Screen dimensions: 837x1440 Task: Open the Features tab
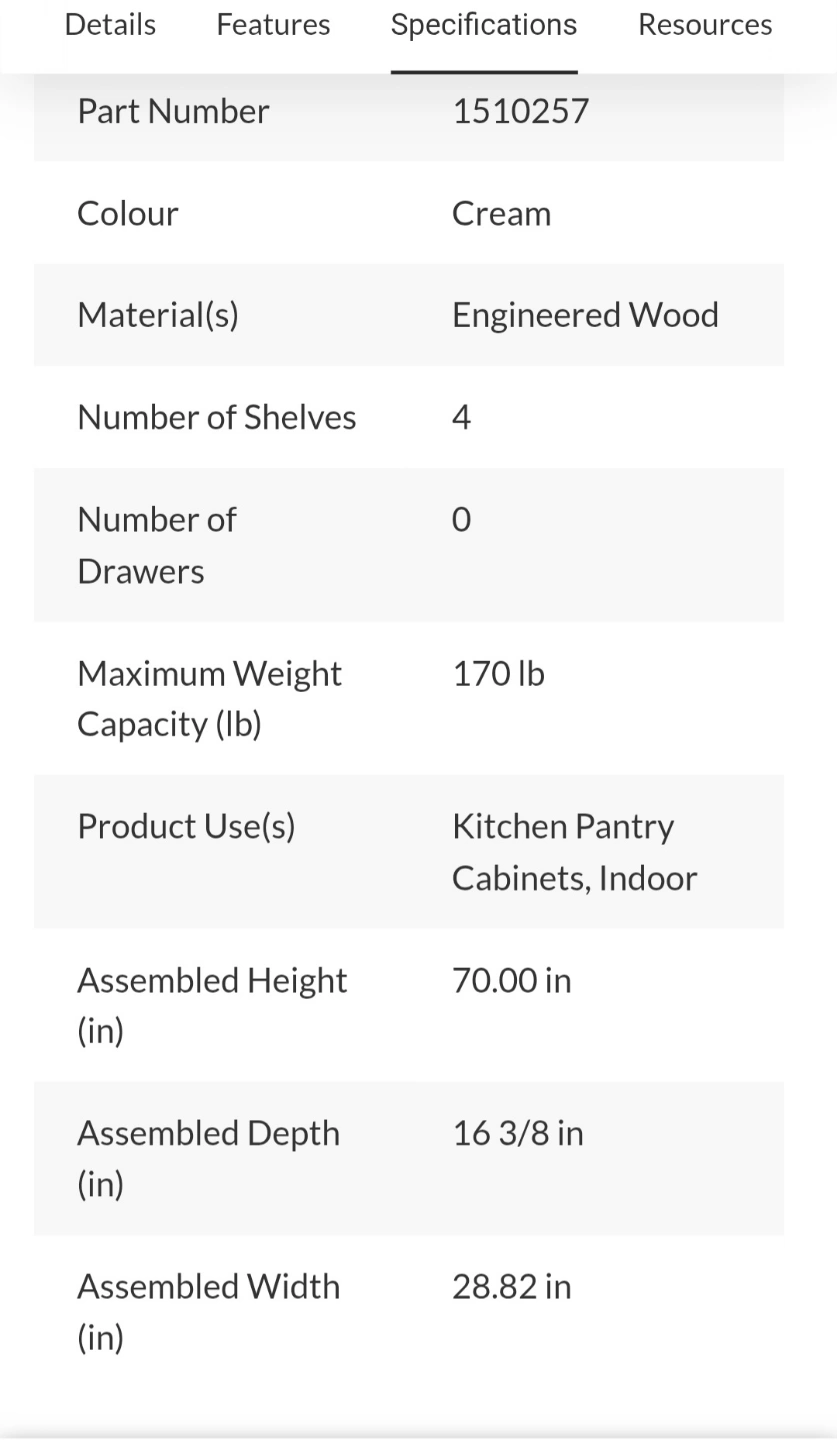[x=273, y=24]
